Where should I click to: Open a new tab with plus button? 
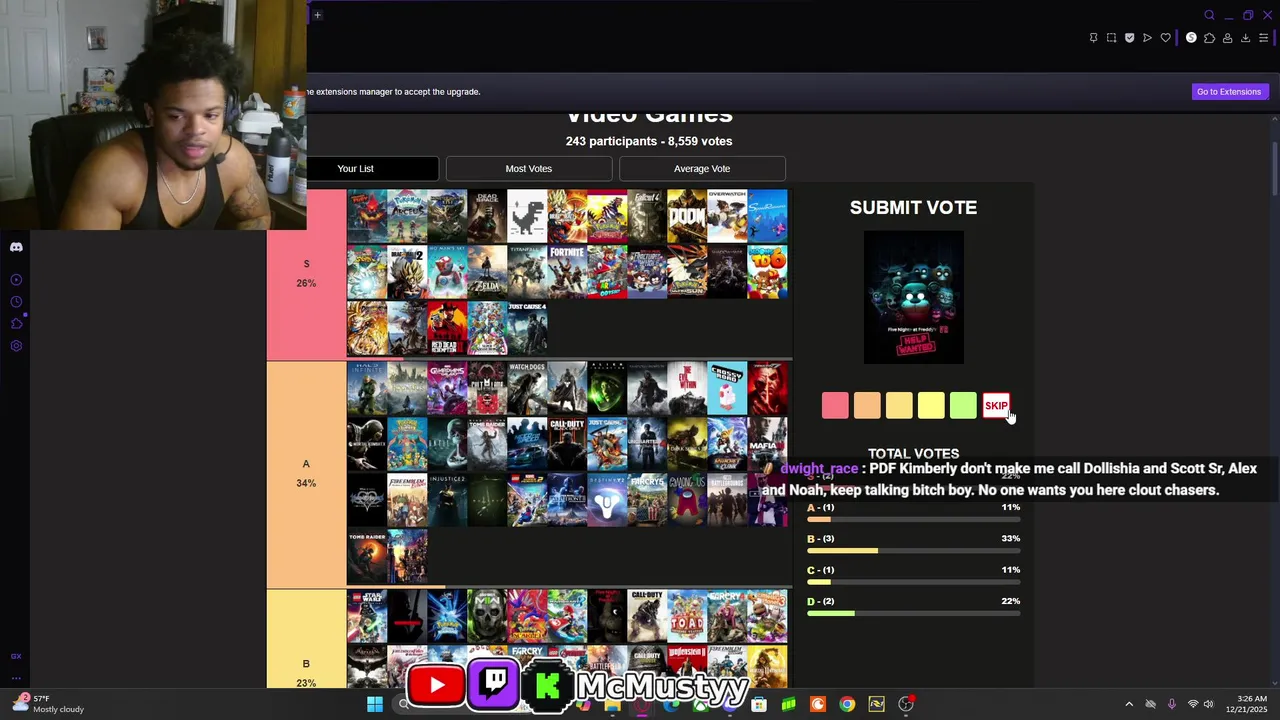click(317, 15)
